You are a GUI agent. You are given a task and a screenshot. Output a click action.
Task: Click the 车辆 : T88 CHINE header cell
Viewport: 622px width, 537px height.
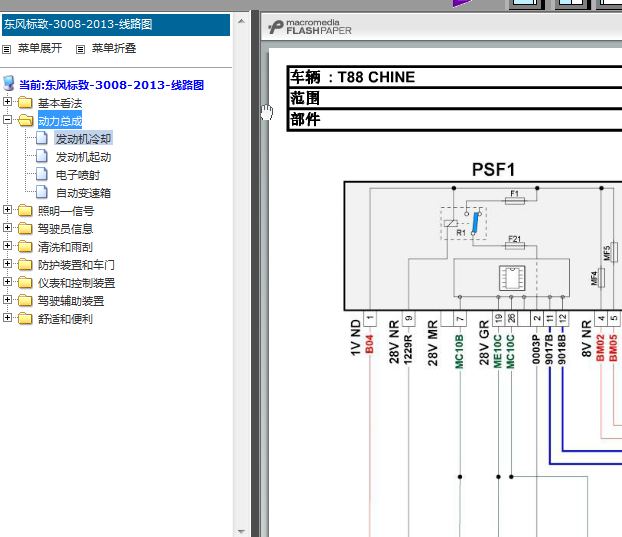tap(455, 77)
